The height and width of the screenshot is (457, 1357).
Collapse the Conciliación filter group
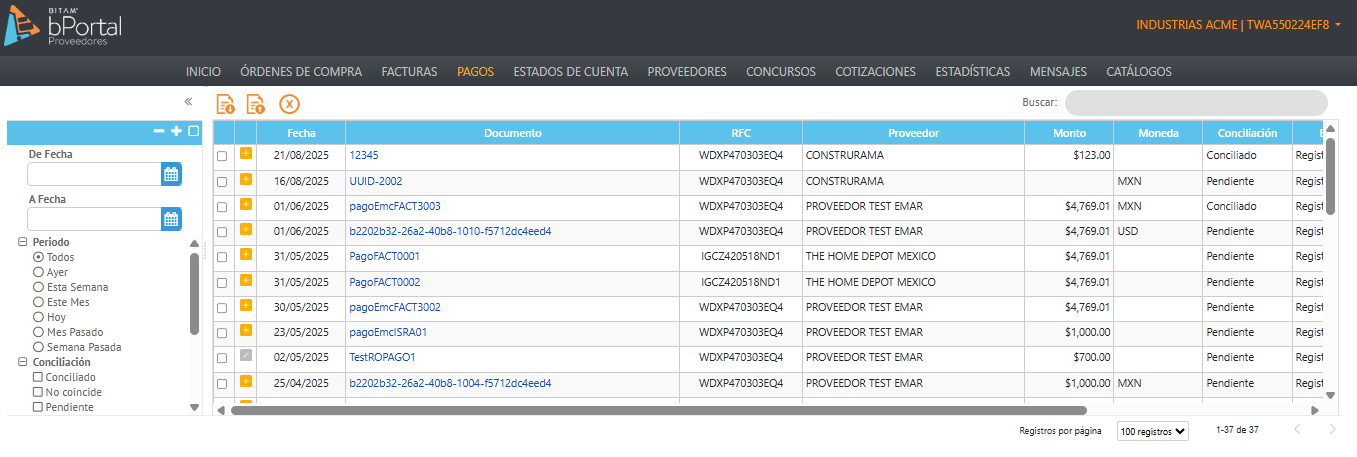click(x=23, y=362)
